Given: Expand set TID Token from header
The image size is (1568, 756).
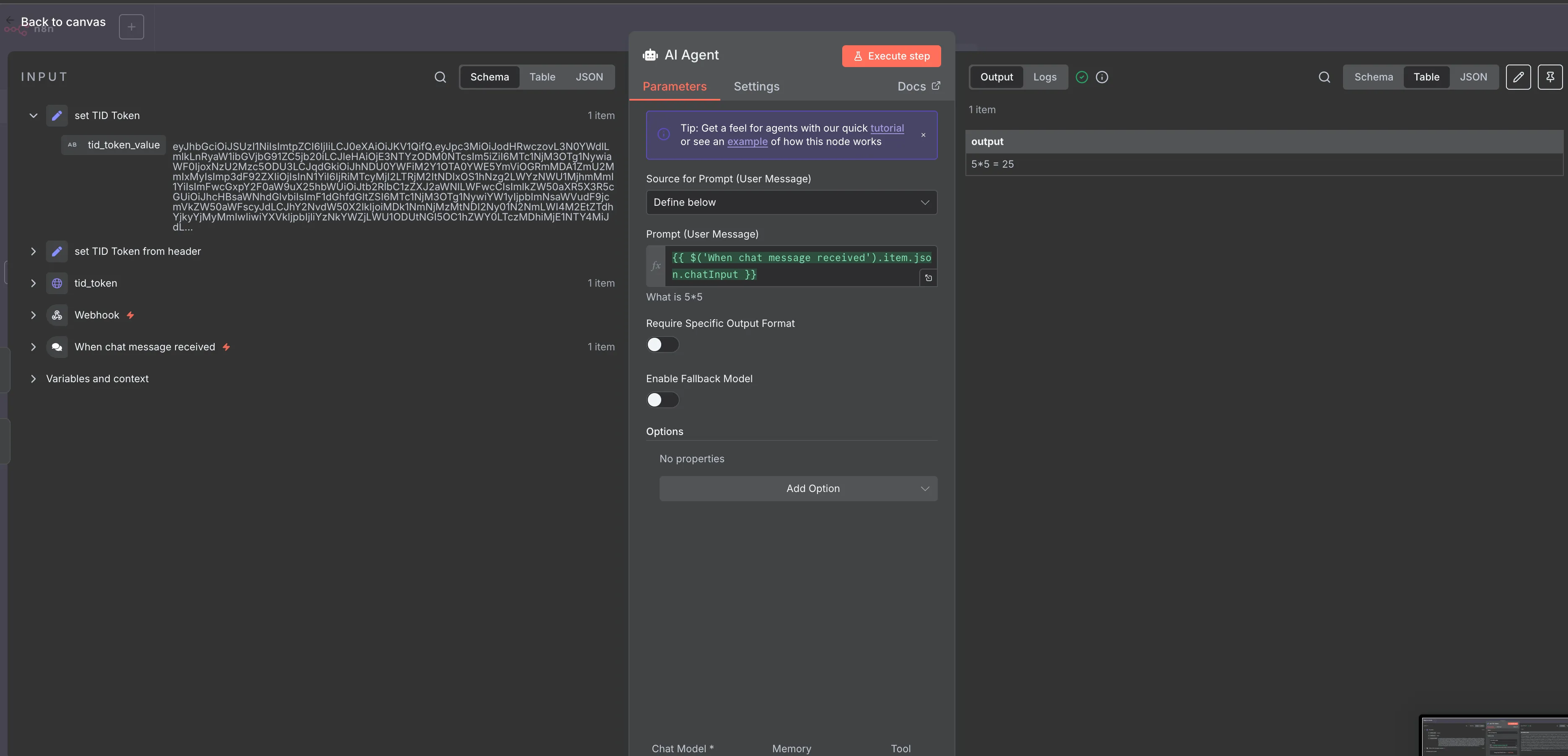Looking at the screenshot, I should pyautogui.click(x=34, y=251).
